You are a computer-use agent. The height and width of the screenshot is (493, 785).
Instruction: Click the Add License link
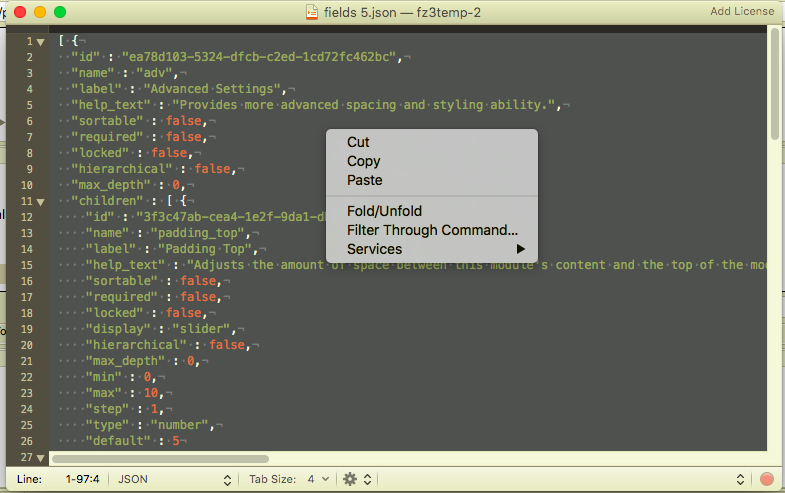tap(742, 11)
